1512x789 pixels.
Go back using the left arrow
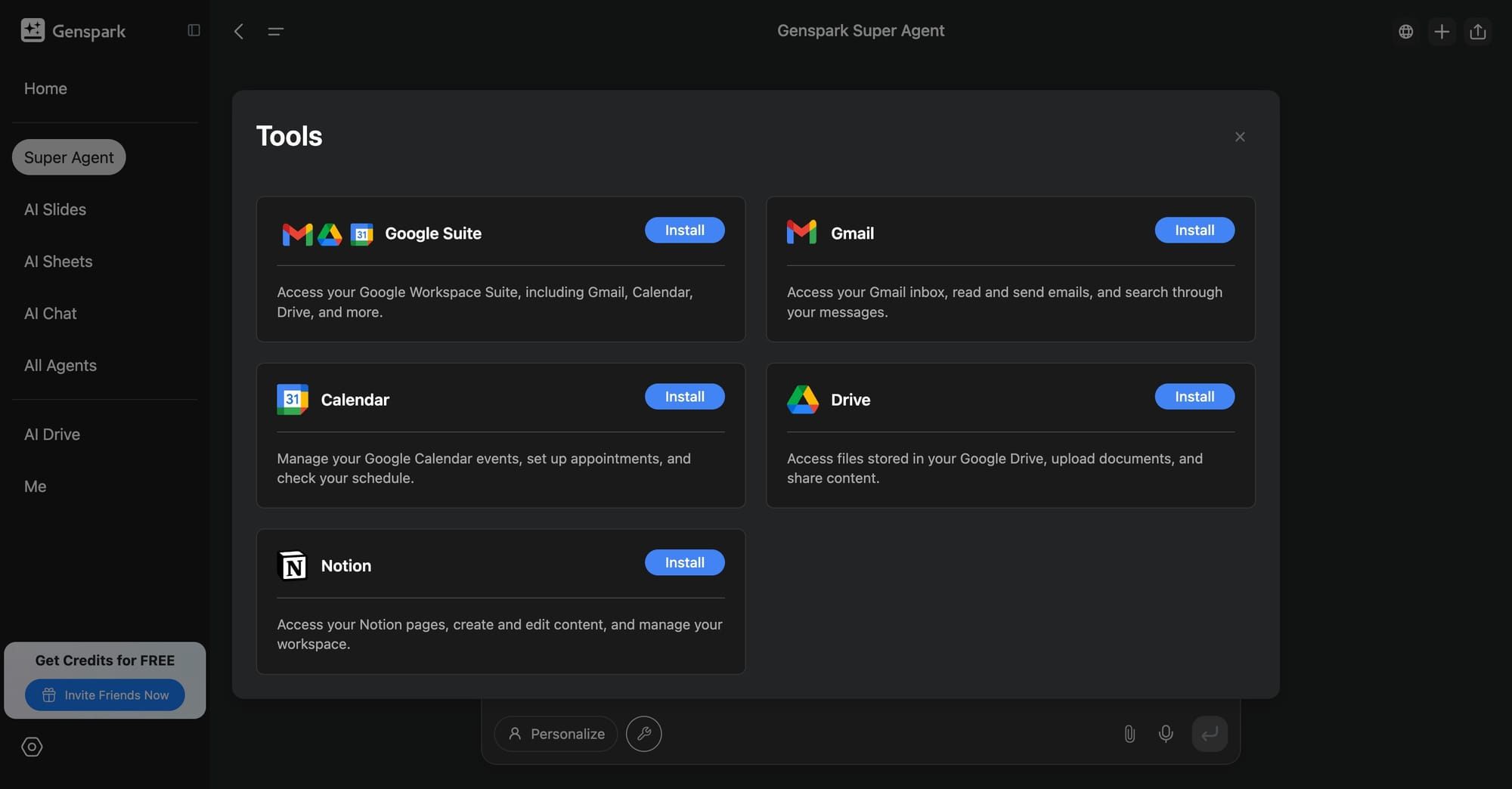tap(238, 31)
